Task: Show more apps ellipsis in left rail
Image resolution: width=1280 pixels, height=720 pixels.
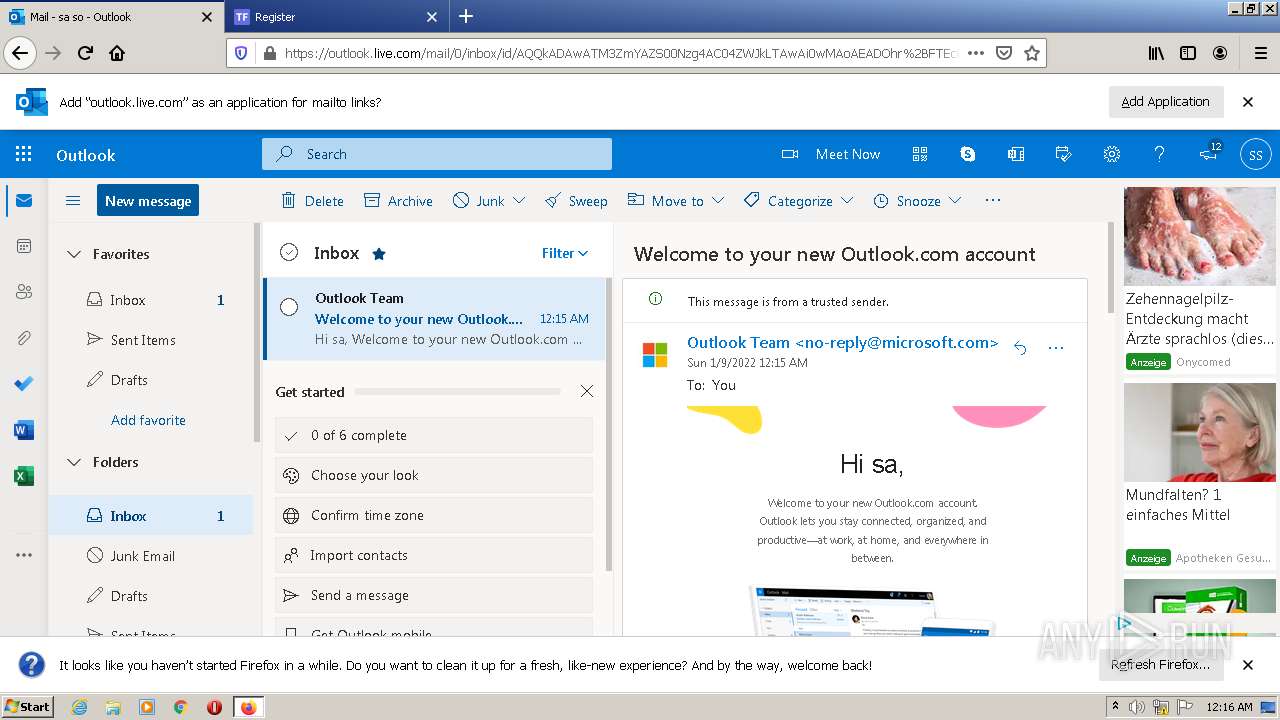Action: (x=24, y=555)
